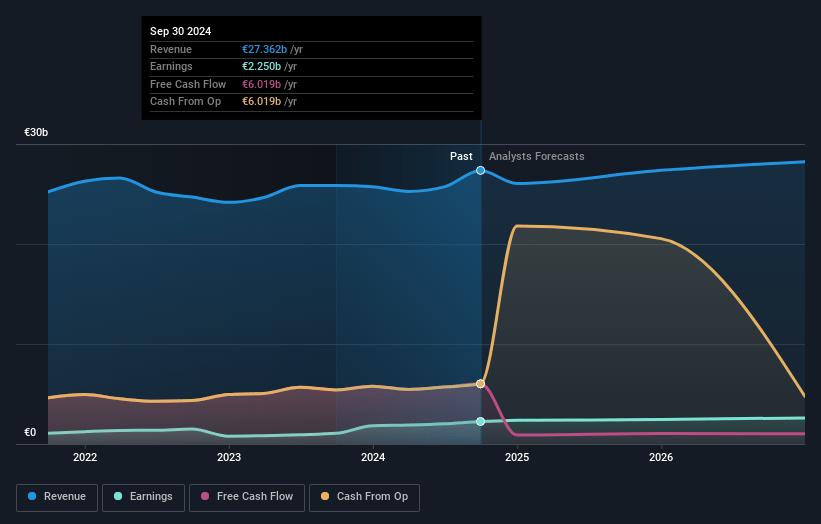This screenshot has width=821, height=524.
Task: Click the Revenue row label in tooltip
Action: click(x=171, y=49)
